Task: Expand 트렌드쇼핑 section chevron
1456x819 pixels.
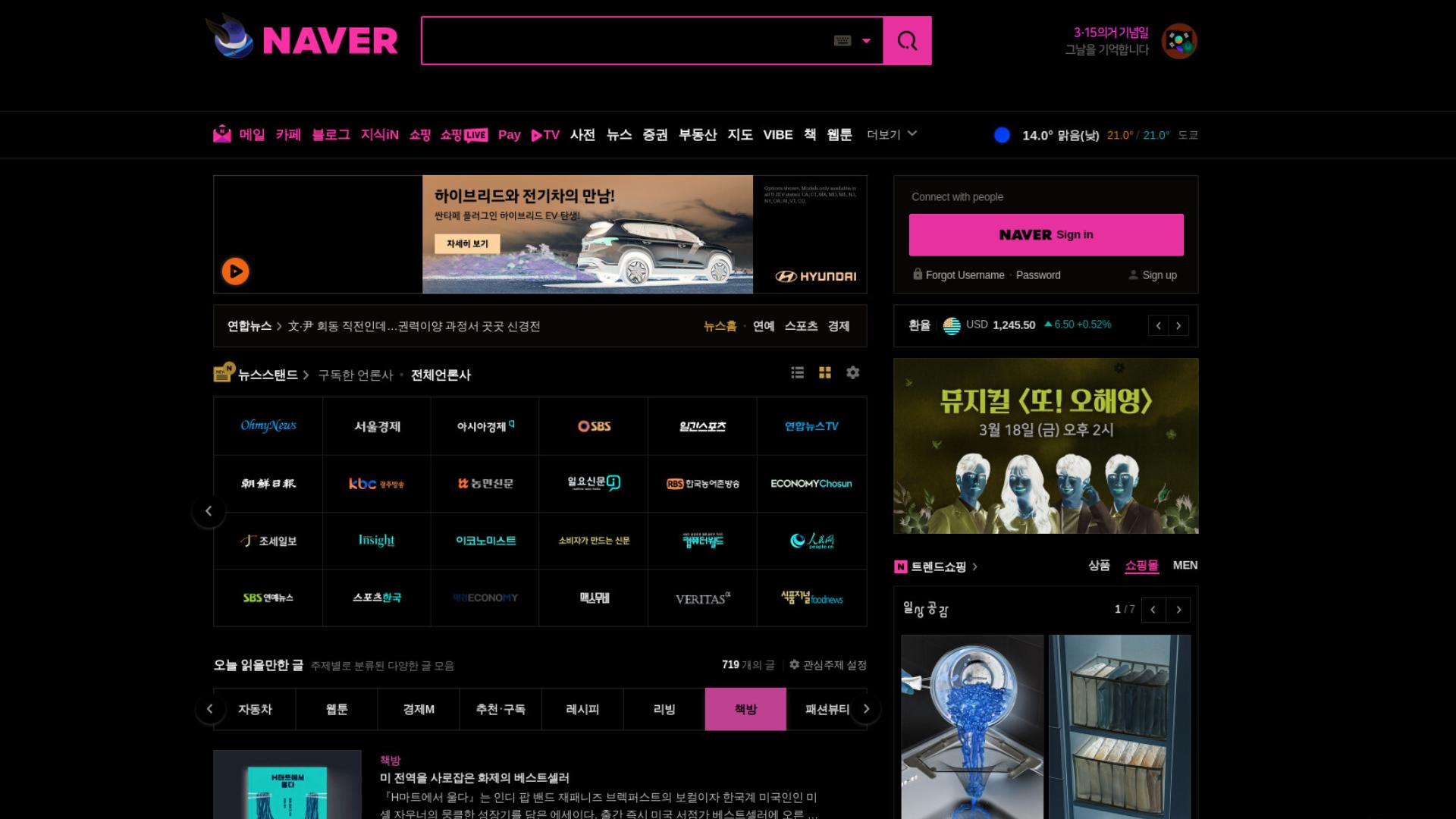Action: pos(974,566)
